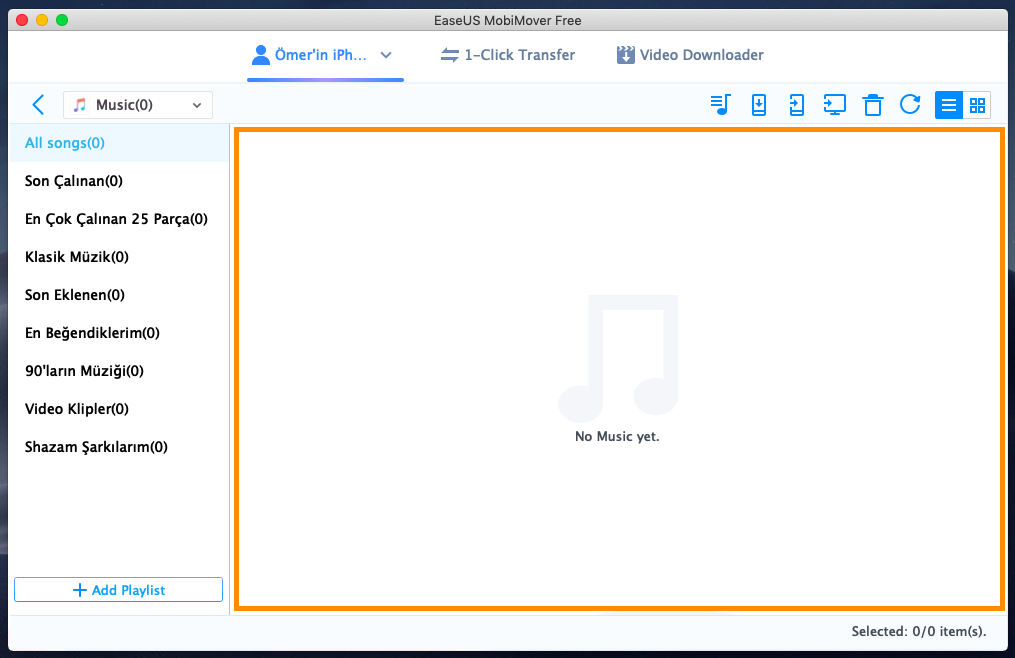Select the Shazam Şarkılarım(0) playlist
The width and height of the screenshot is (1015, 658).
coord(96,447)
